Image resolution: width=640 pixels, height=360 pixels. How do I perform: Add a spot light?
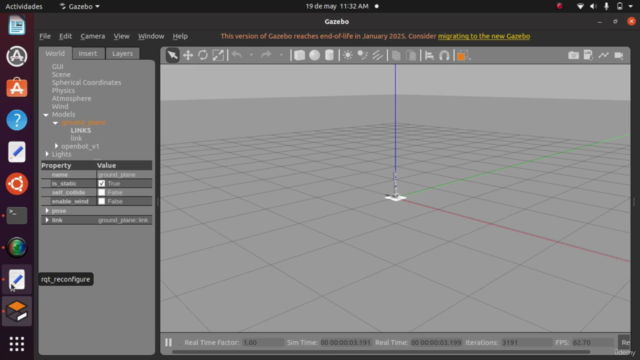click(x=362, y=55)
